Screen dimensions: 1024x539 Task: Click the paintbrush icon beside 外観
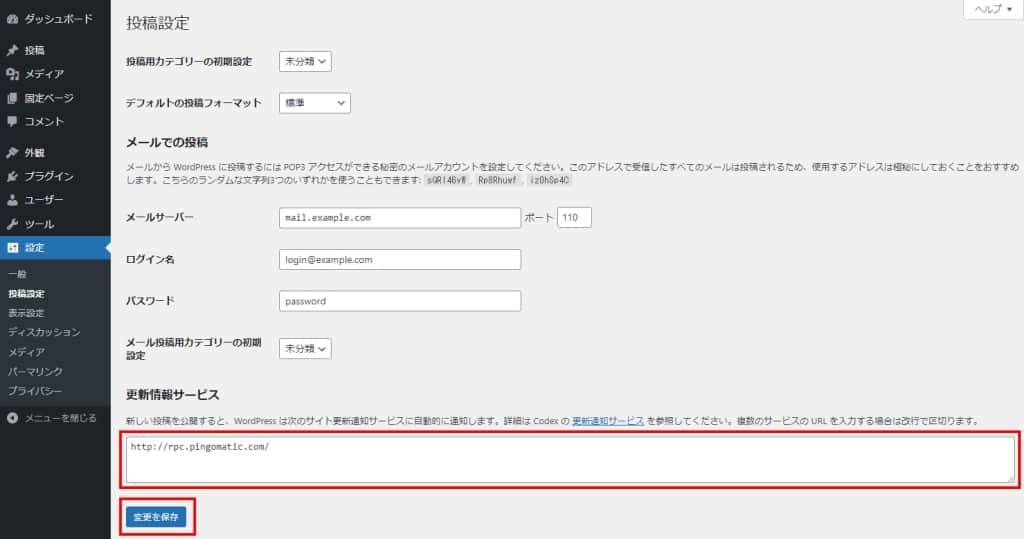[x=12, y=153]
